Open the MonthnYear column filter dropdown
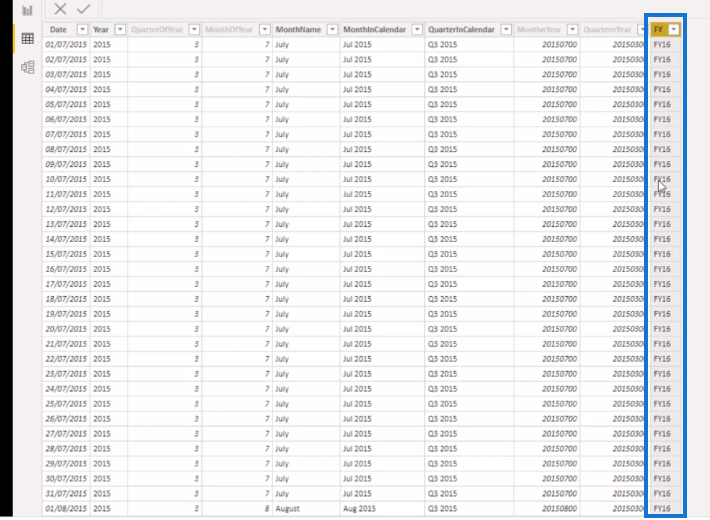The width and height of the screenshot is (710, 520). pyautogui.click(x=573, y=29)
